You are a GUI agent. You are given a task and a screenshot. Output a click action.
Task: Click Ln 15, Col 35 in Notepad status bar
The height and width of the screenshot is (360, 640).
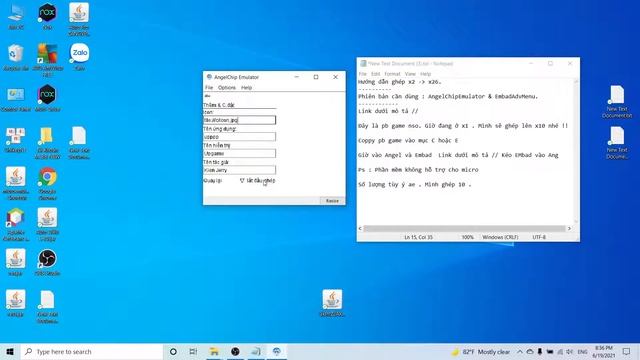point(418,237)
